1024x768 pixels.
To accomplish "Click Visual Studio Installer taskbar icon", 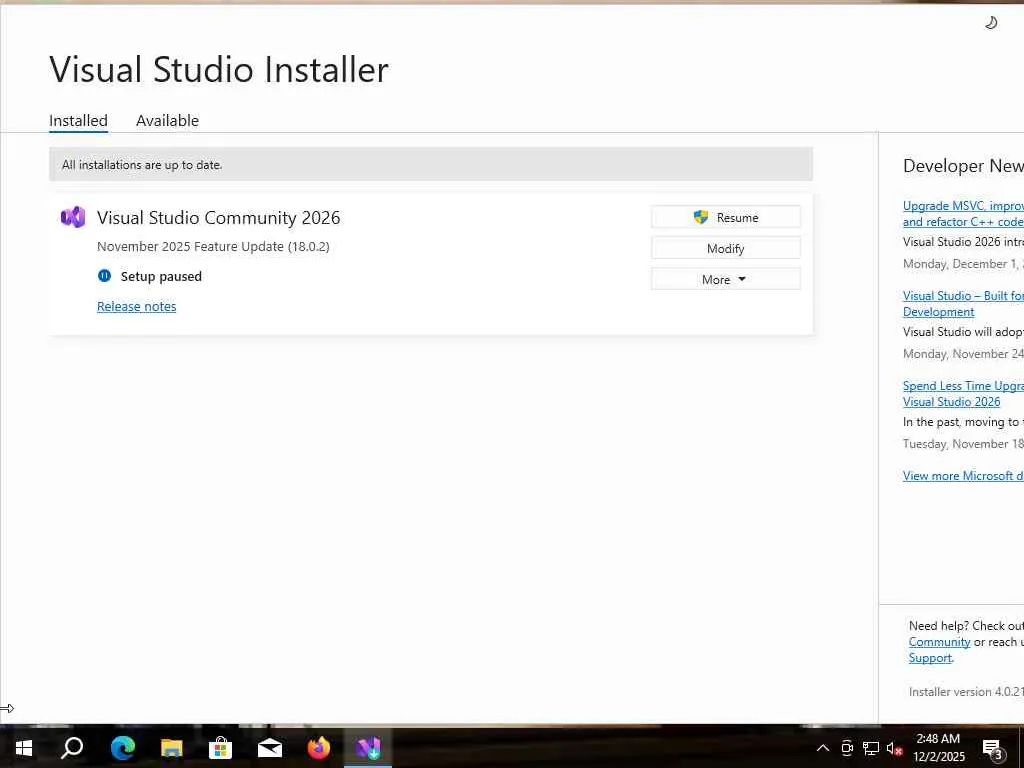I will (x=368, y=748).
